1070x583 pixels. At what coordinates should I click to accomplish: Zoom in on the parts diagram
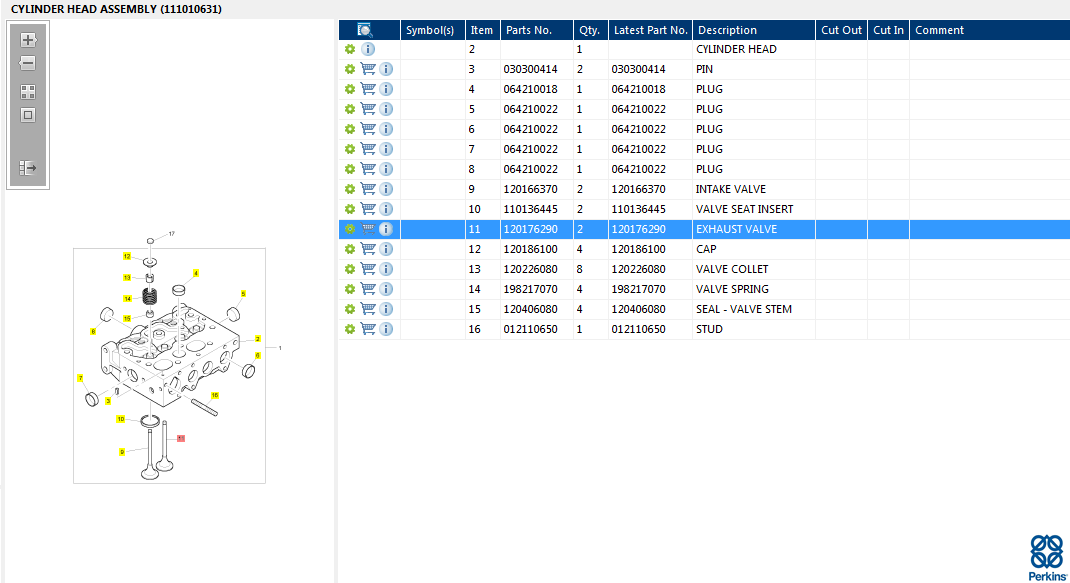[28, 40]
